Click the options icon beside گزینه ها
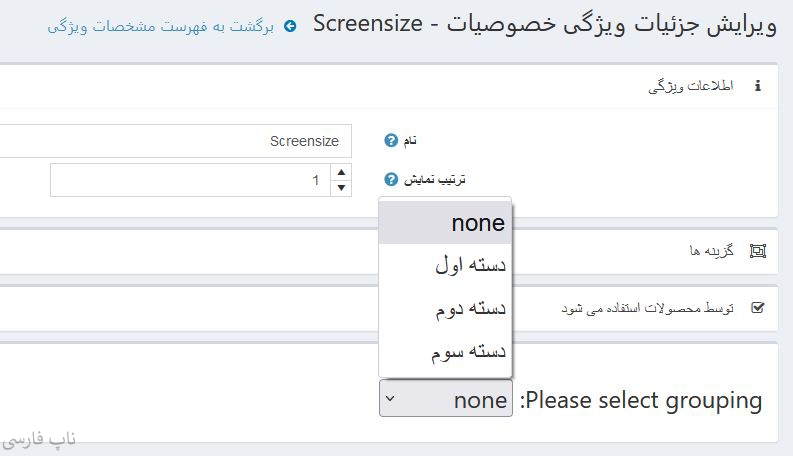793x456 pixels. (x=757, y=251)
